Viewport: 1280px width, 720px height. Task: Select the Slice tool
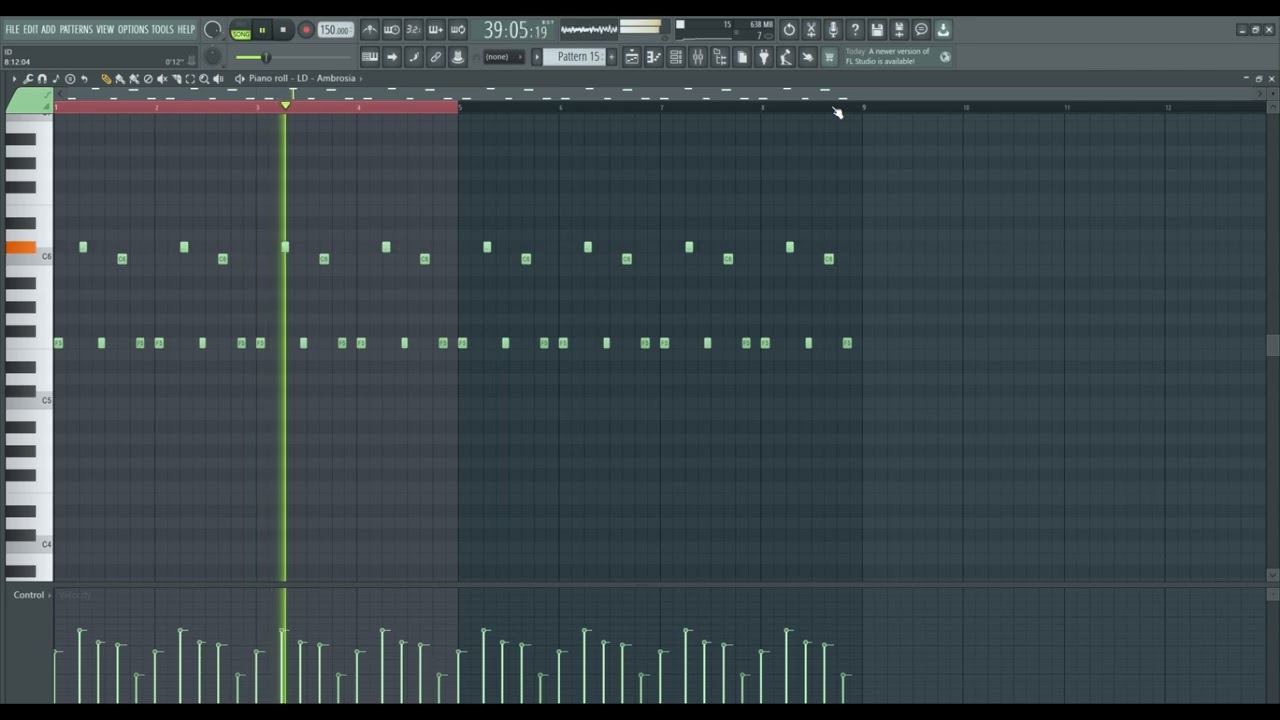(176, 78)
